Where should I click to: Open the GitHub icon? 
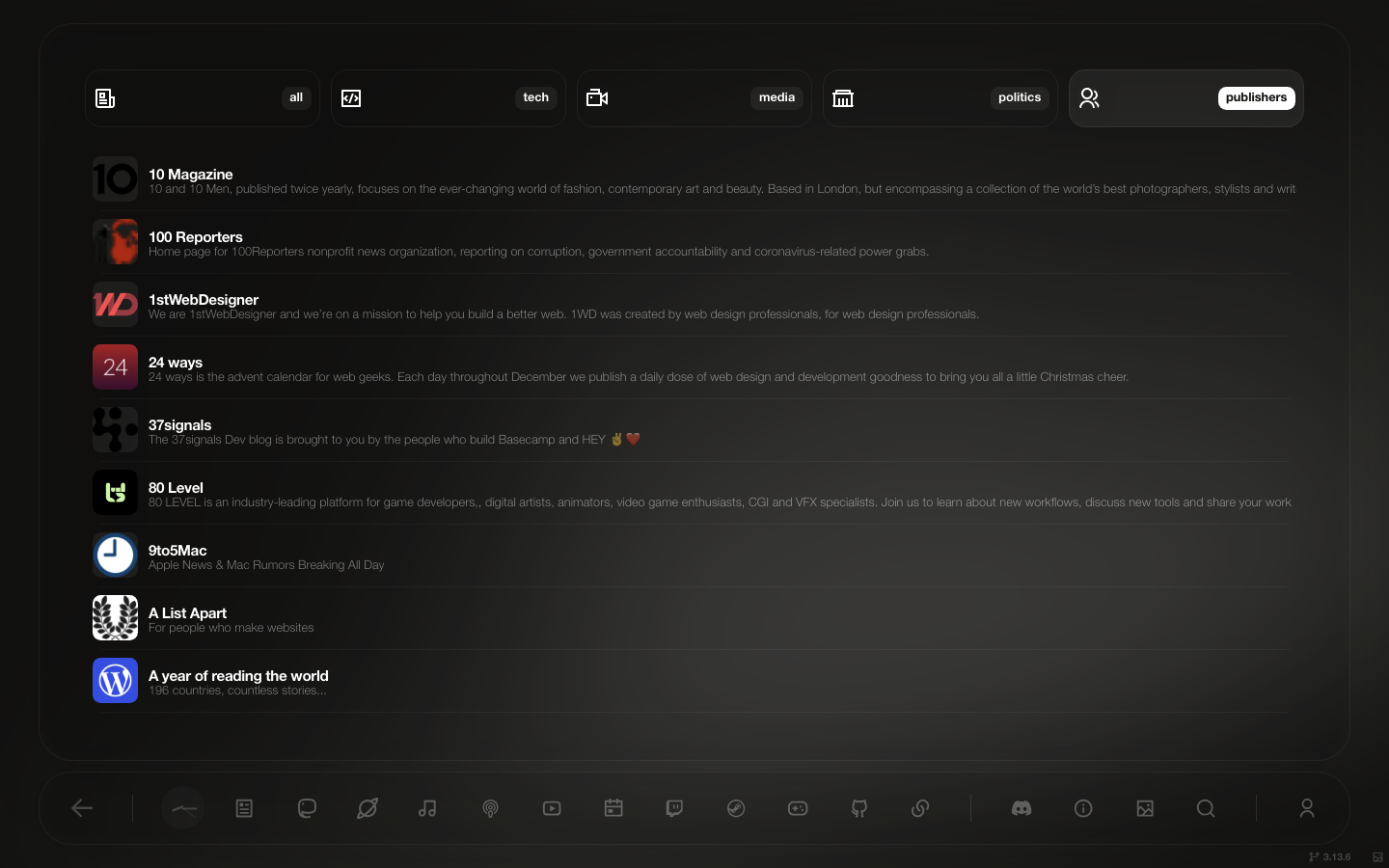click(x=859, y=808)
